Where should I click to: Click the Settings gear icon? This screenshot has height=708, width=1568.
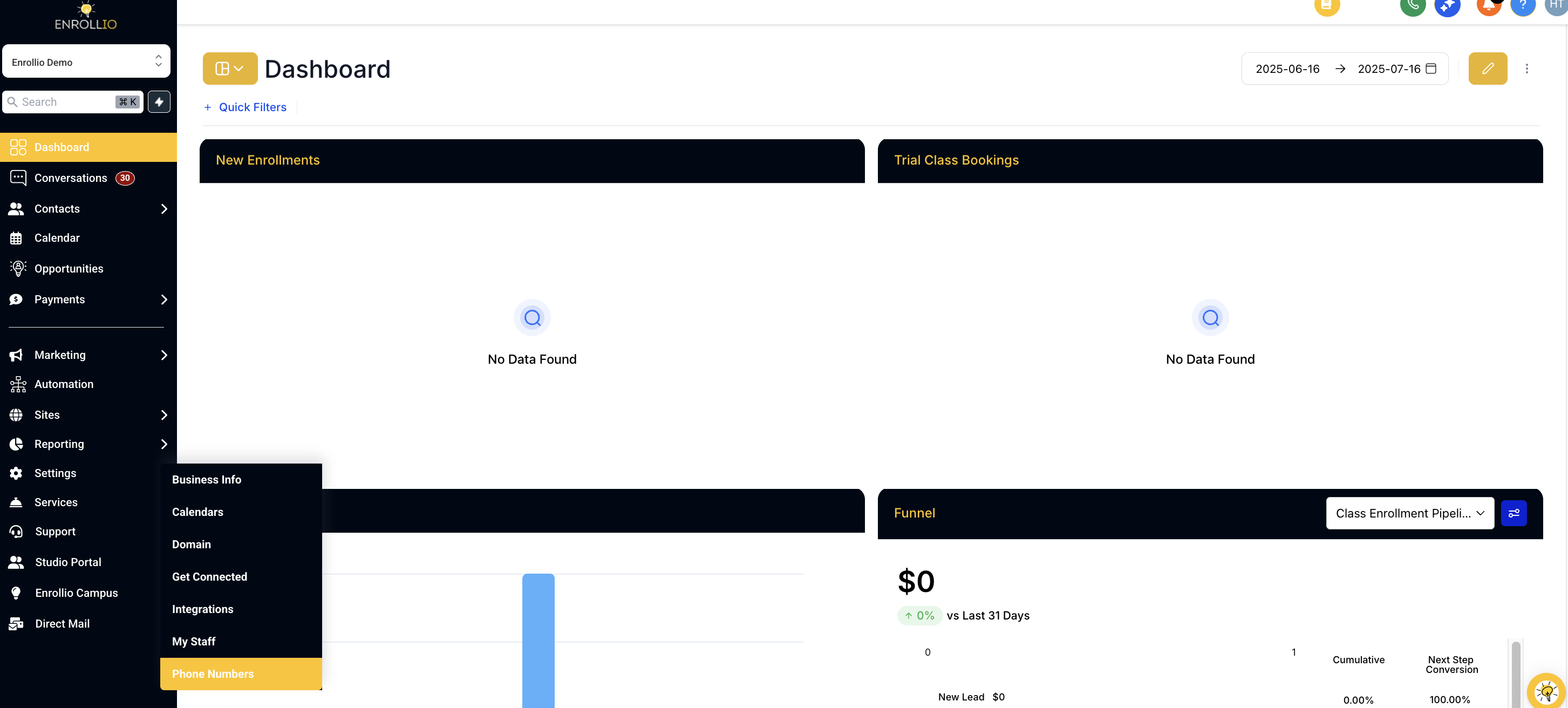coord(16,473)
